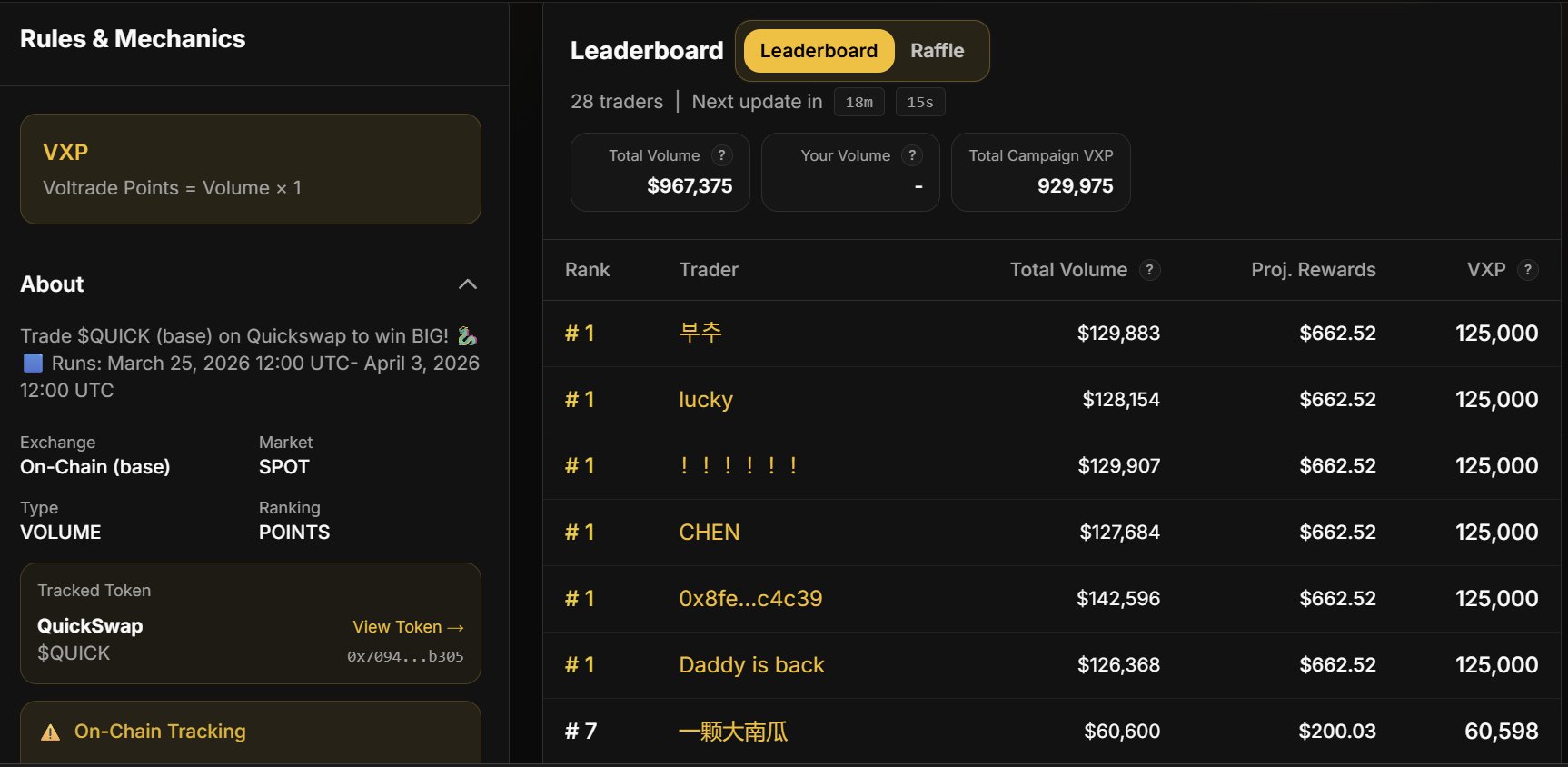Click trader CHEN in the leaderboard
Viewport: 1568px width, 767px height.
[x=710, y=533]
